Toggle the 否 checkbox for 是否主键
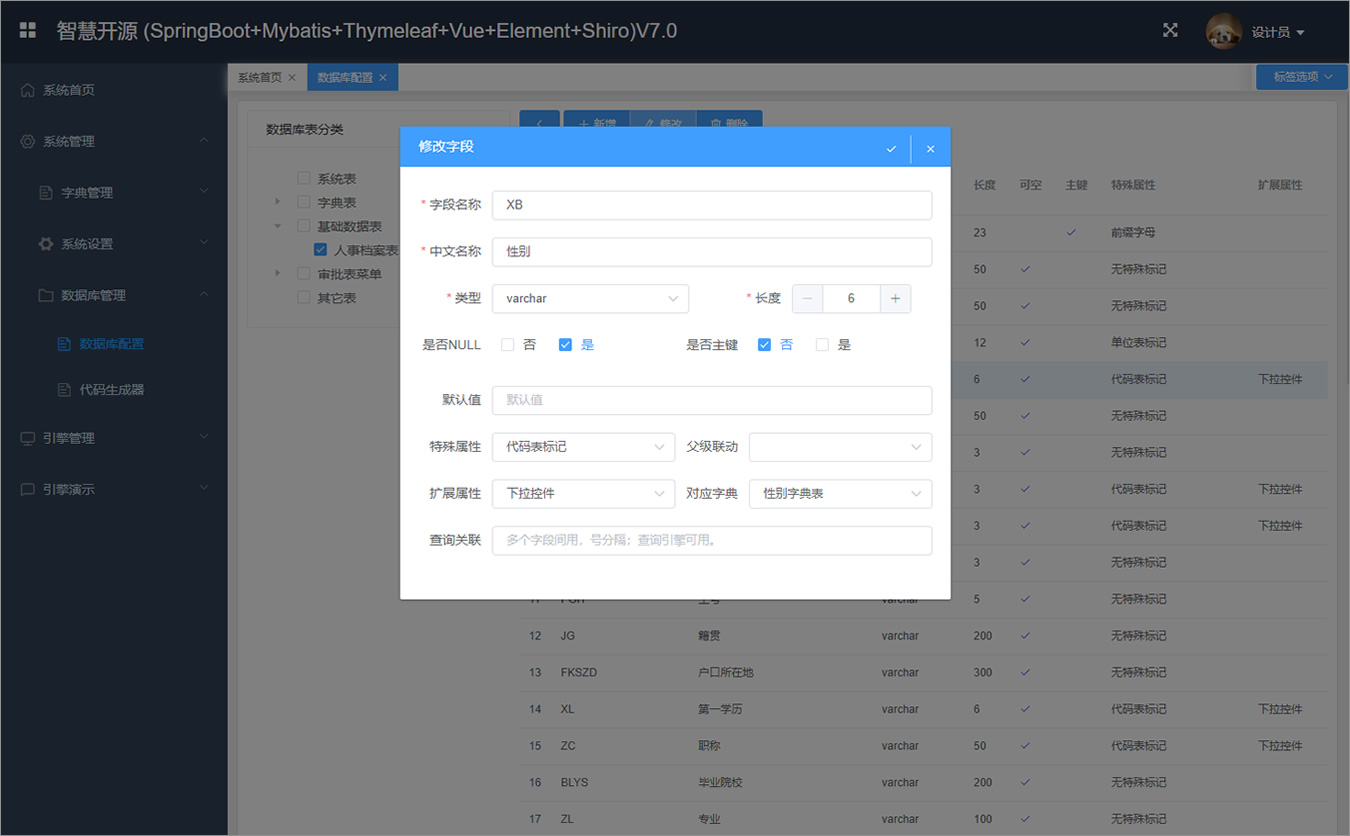 tap(765, 345)
